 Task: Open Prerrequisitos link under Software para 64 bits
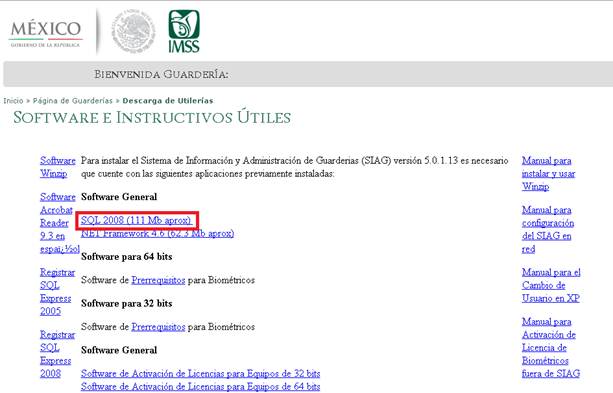(x=158, y=280)
